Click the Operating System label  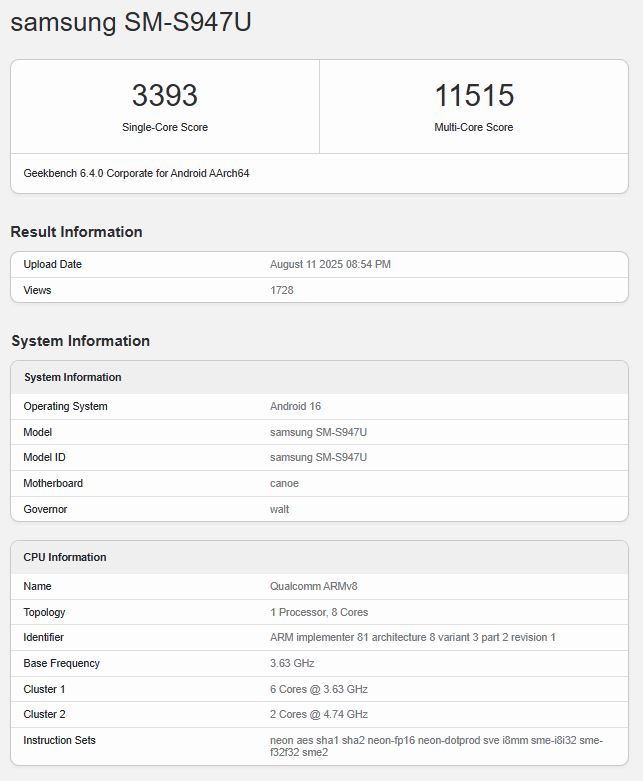tap(65, 406)
